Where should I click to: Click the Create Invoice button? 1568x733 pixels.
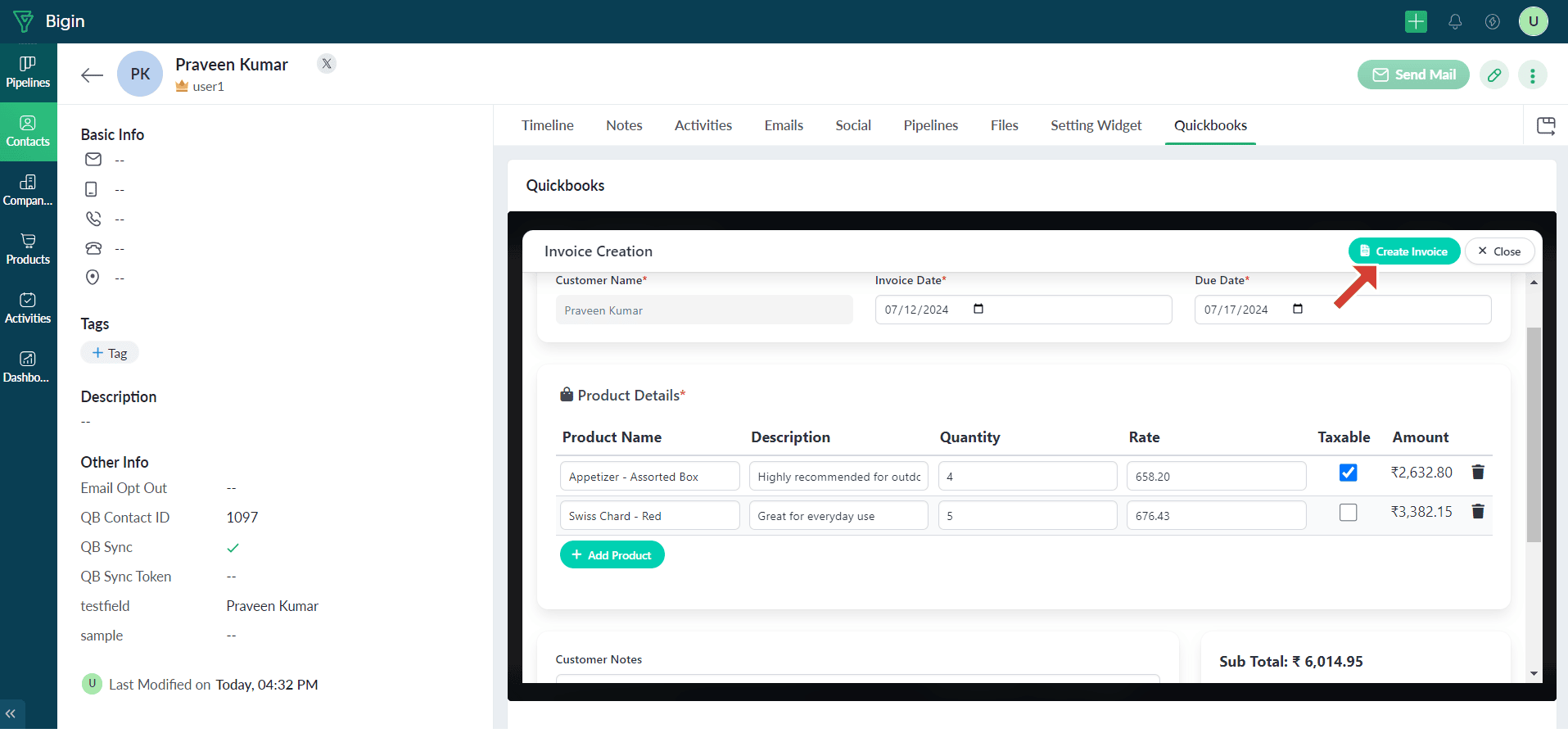pyautogui.click(x=1403, y=251)
